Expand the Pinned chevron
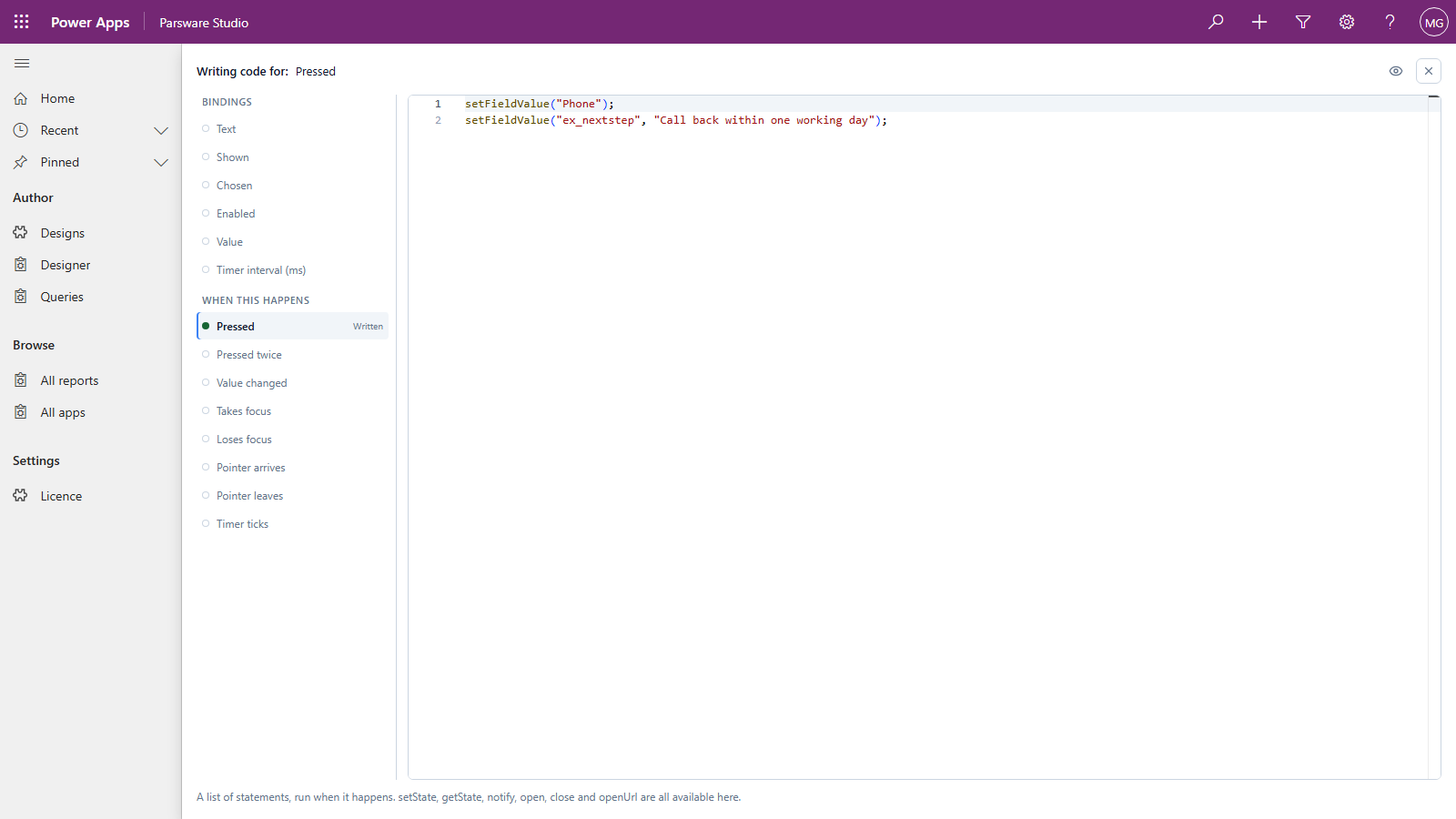 click(x=161, y=162)
